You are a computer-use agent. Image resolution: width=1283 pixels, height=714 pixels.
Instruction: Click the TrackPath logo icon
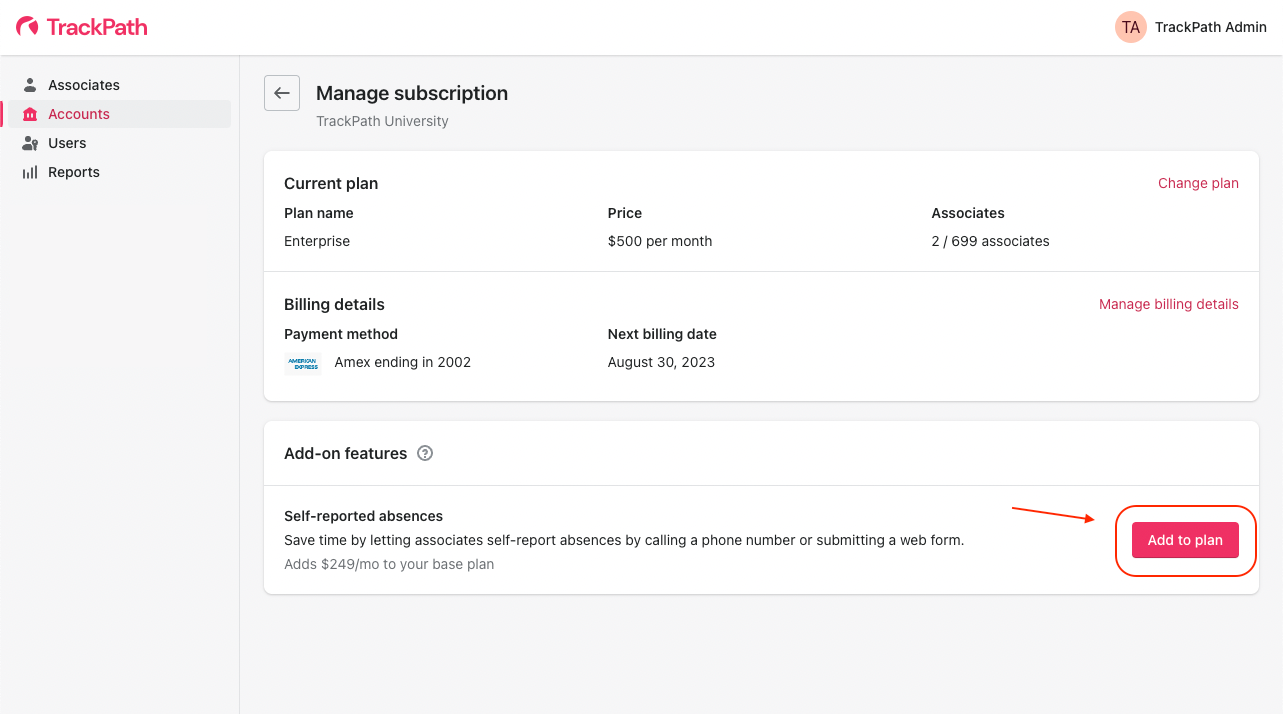[x=27, y=27]
